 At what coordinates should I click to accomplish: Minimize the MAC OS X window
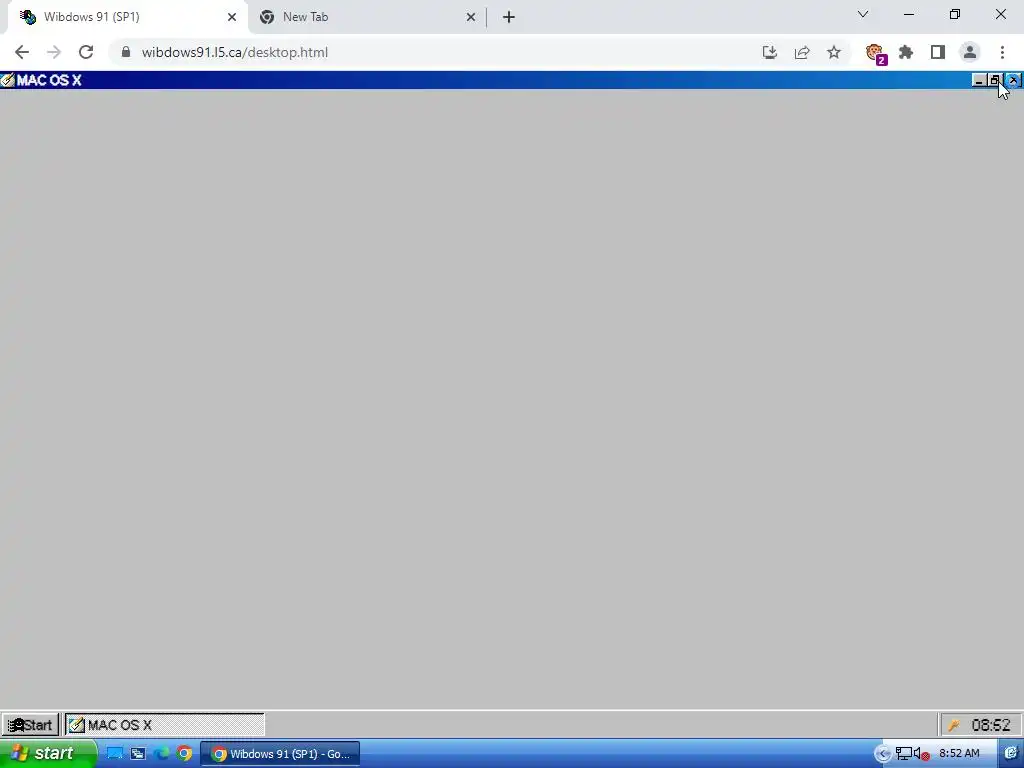click(978, 80)
